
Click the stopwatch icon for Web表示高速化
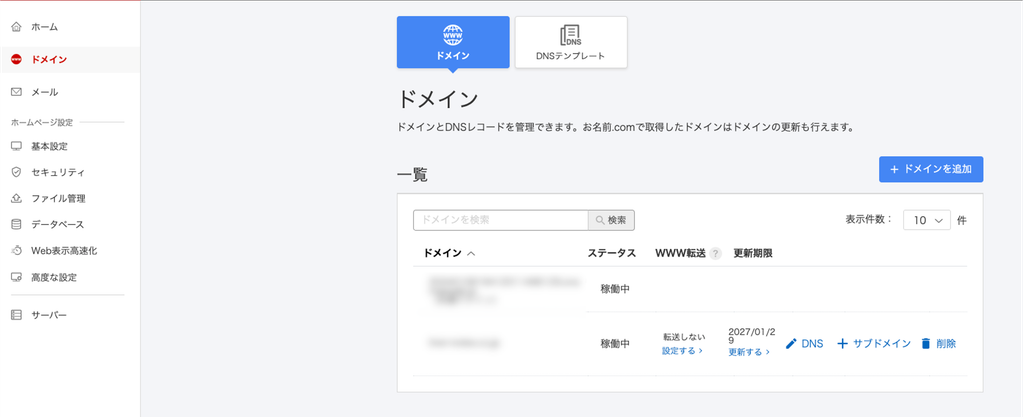16,251
